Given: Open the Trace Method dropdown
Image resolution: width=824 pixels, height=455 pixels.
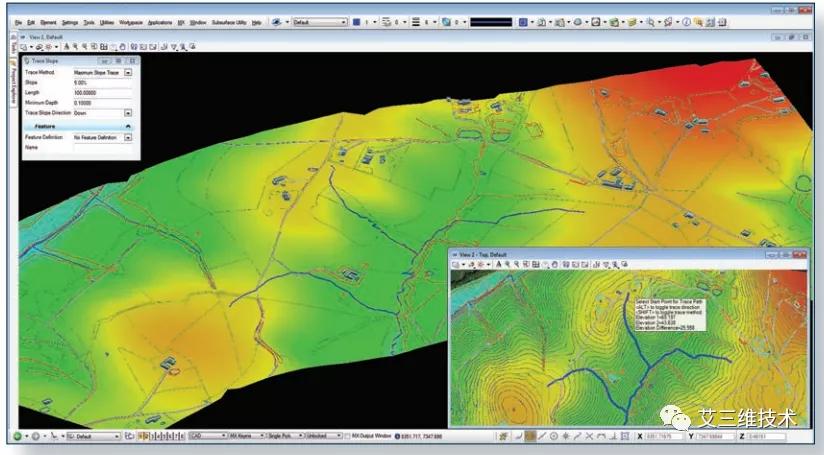Looking at the screenshot, I should pos(128,73).
